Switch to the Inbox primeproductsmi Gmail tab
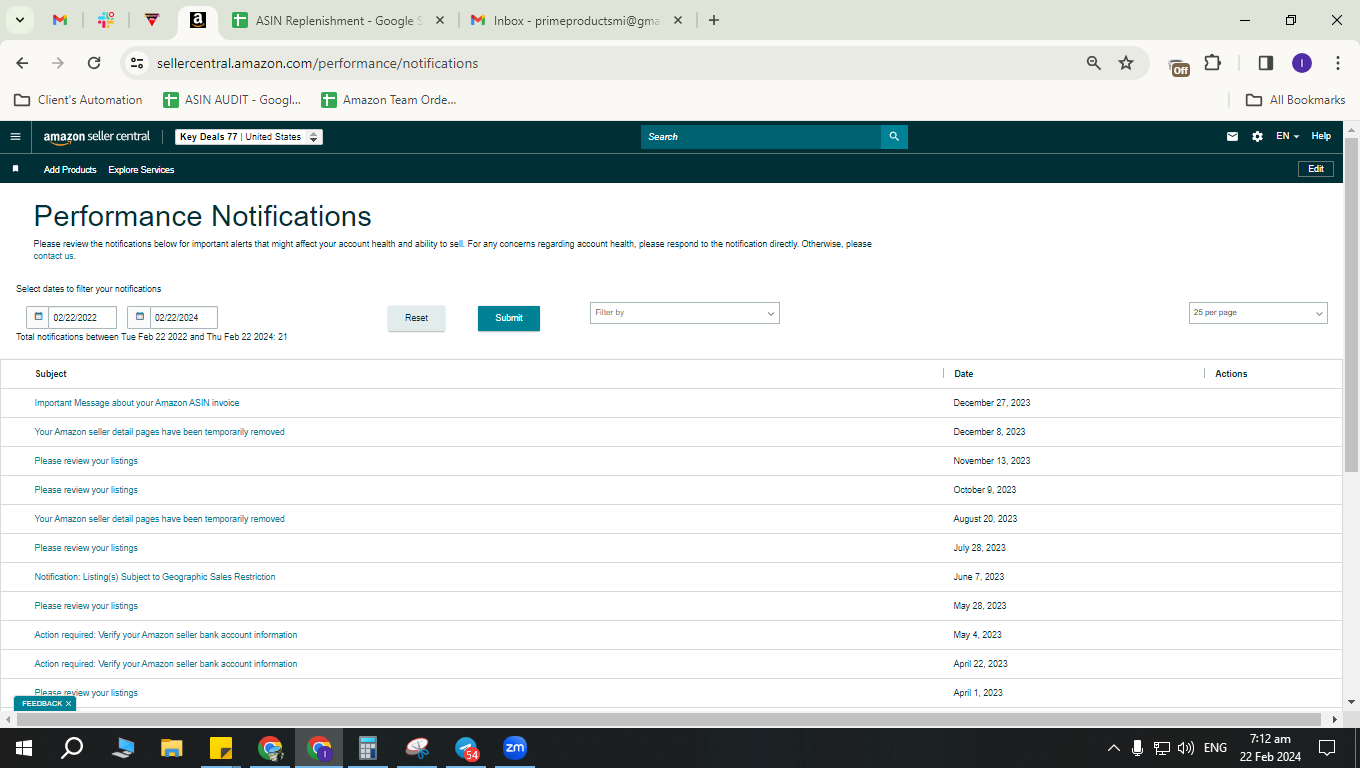 tap(579, 20)
